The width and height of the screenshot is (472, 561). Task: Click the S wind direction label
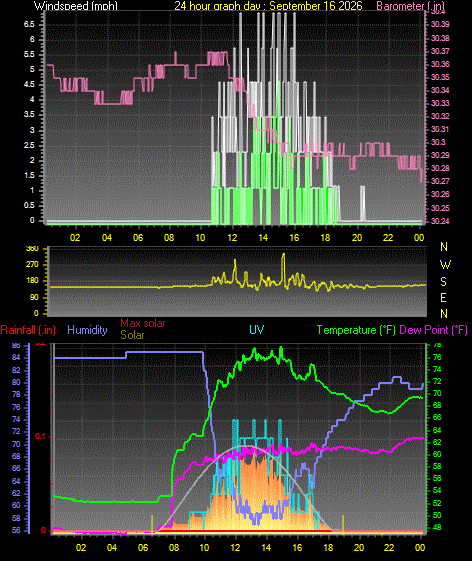coord(443,282)
